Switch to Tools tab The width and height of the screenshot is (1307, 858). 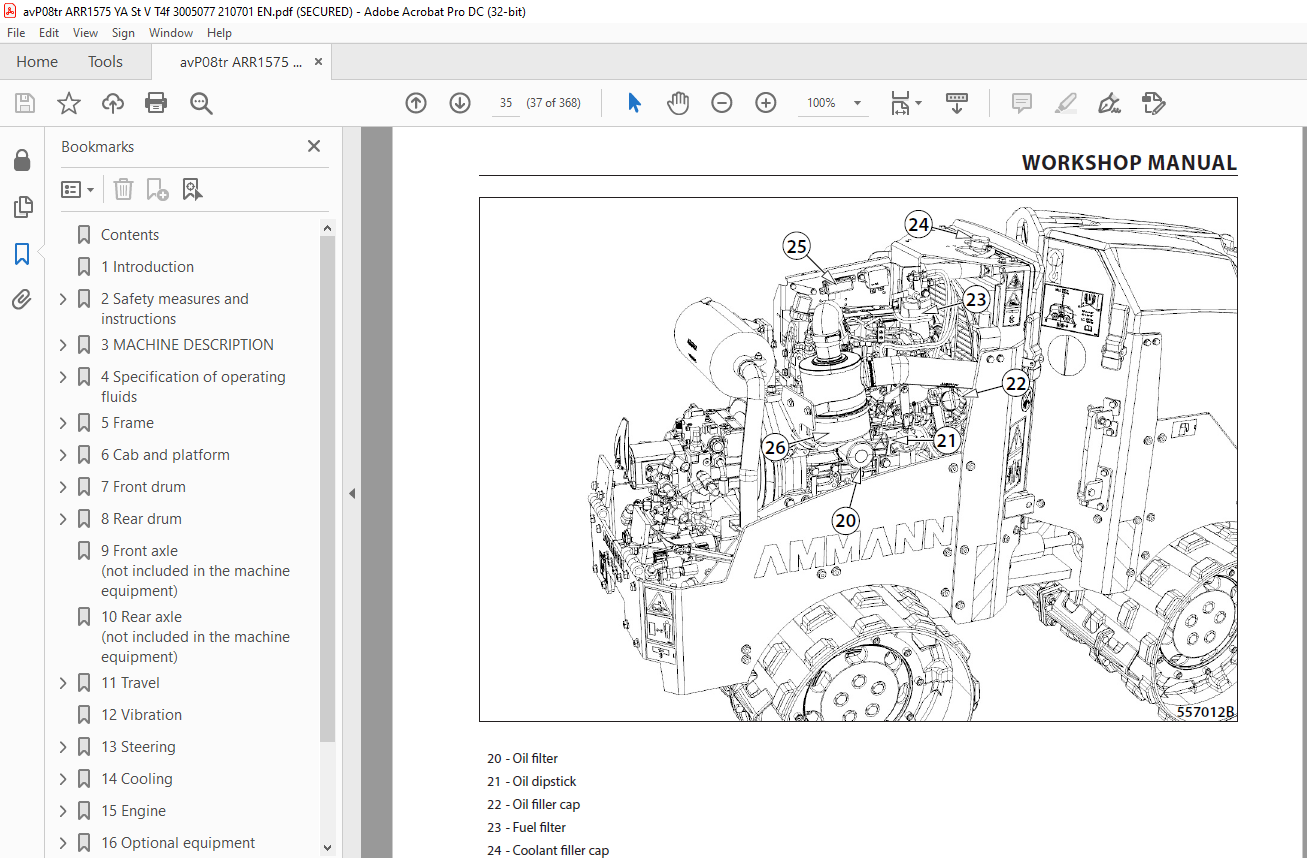coord(105,62)
